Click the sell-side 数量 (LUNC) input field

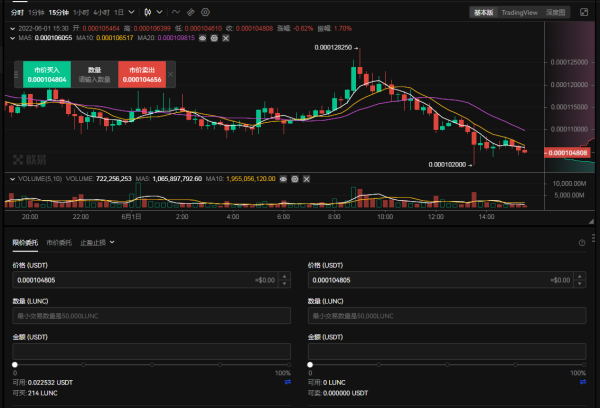point(445,315)
